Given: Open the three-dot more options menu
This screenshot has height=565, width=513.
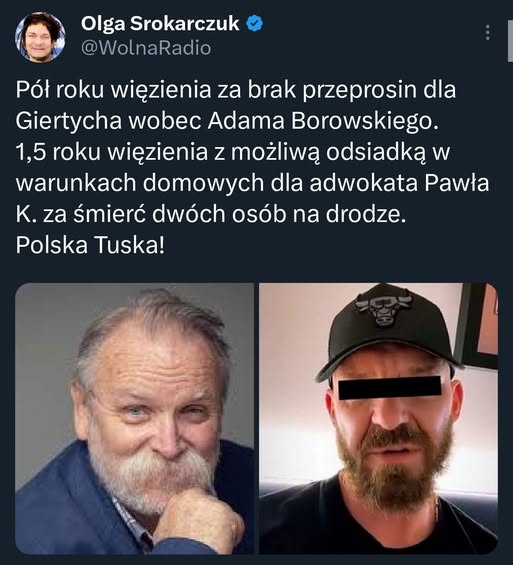Looking at the screenshot, I should click(x=488, y=33).
